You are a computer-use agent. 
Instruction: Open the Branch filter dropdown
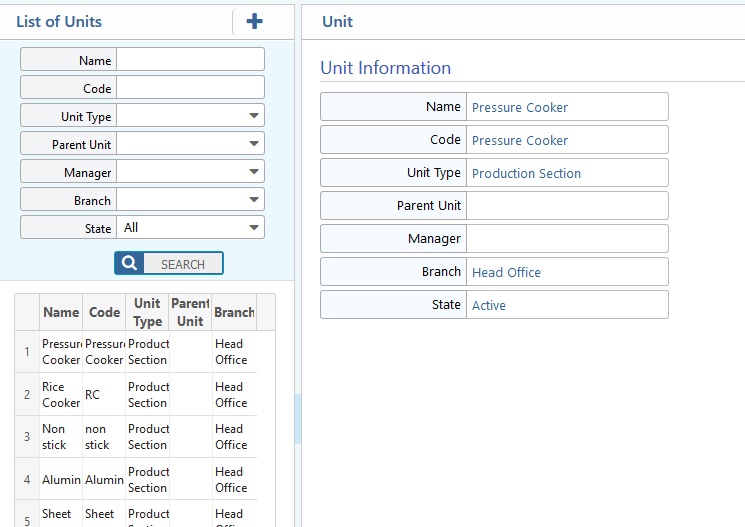click(190, 200)
